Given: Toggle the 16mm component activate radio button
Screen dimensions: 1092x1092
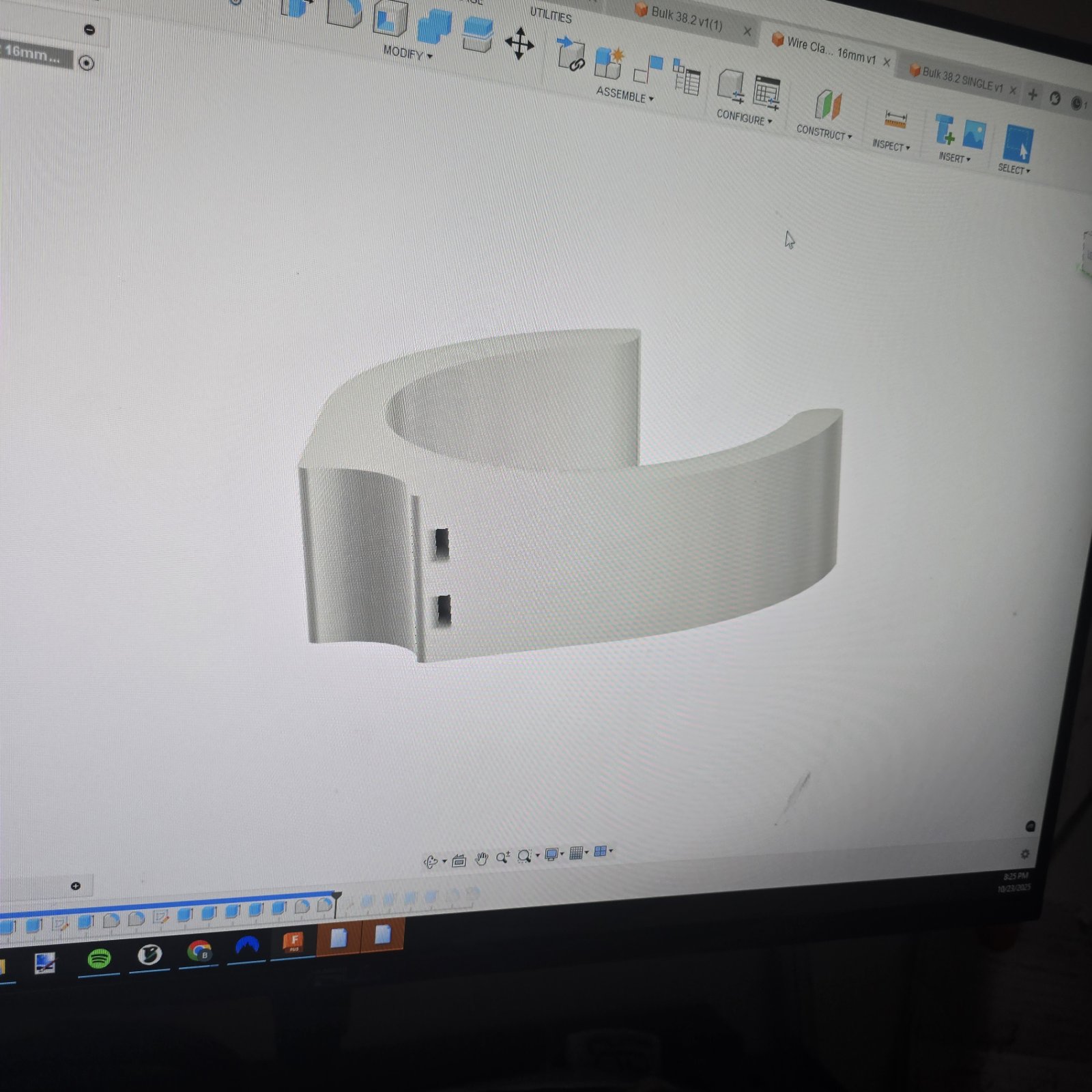Looking at the screenshot, I should tap(86, 63).
